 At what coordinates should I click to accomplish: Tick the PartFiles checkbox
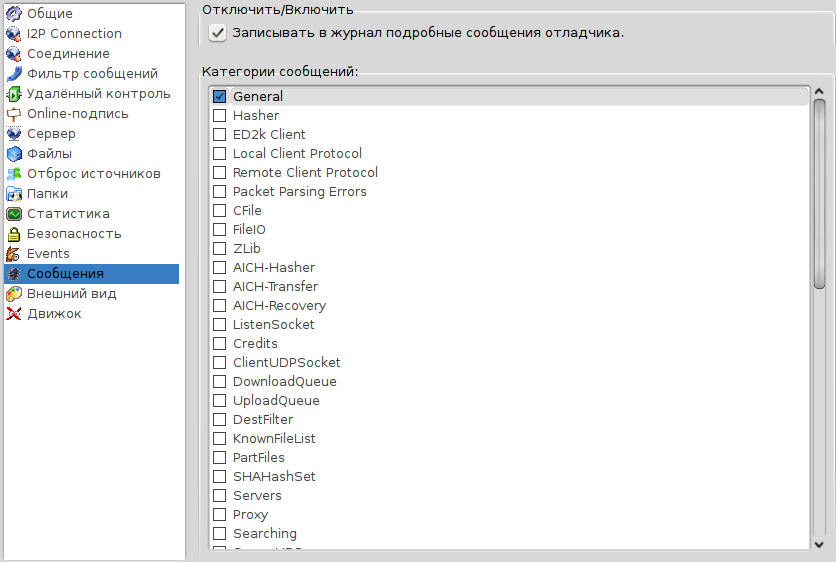click(x=219, y=457)
